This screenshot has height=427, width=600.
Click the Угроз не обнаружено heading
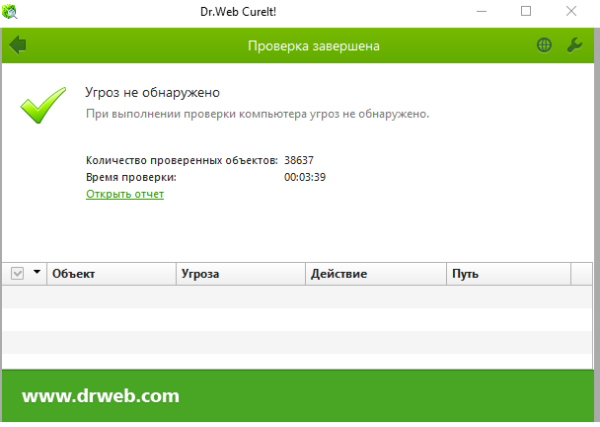click(152, 93)
